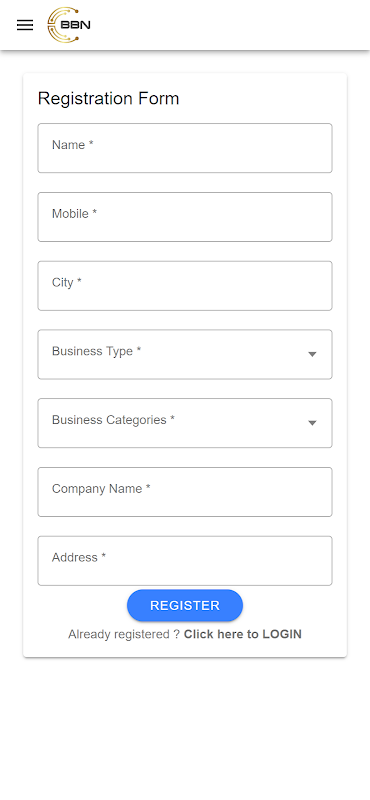Click the 'City *' placeholder label

[67, 283]
